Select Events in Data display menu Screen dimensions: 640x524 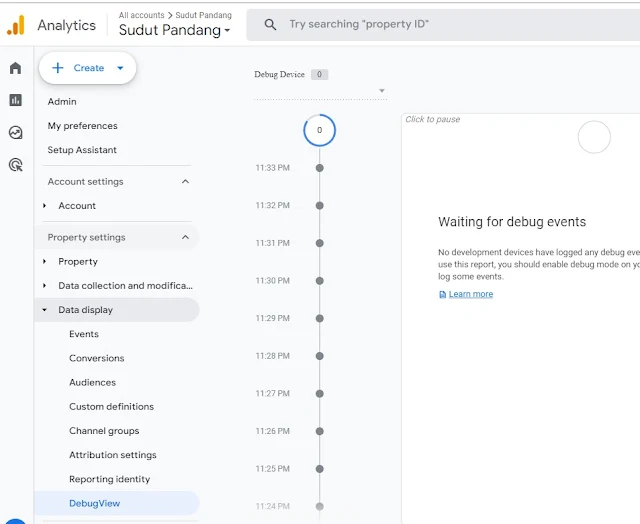84,334
